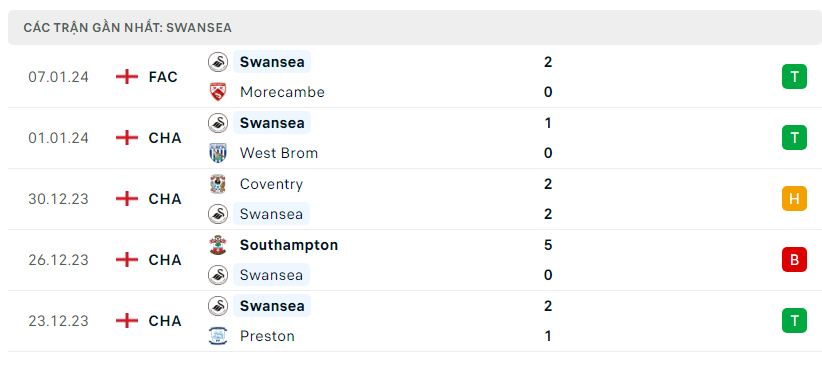The width and height of the screenshot is (822, 368).
Task: Click the 23.12.23 match date
Action: (59, 321)
